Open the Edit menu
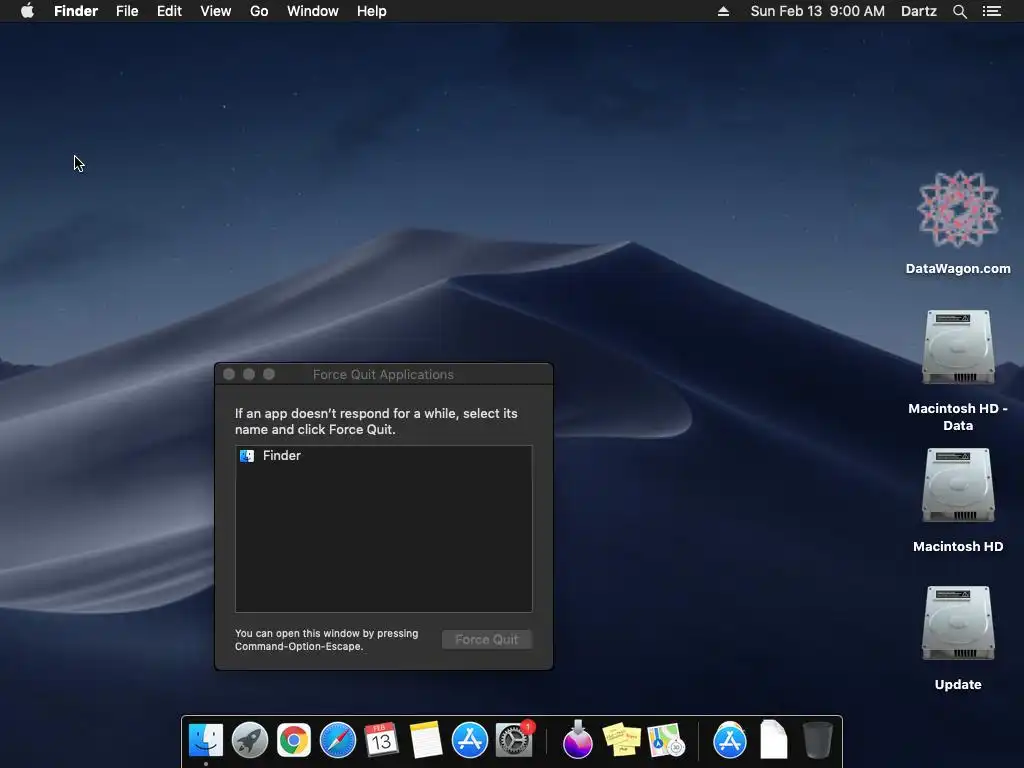The image size is (1024, 768). 169,11
